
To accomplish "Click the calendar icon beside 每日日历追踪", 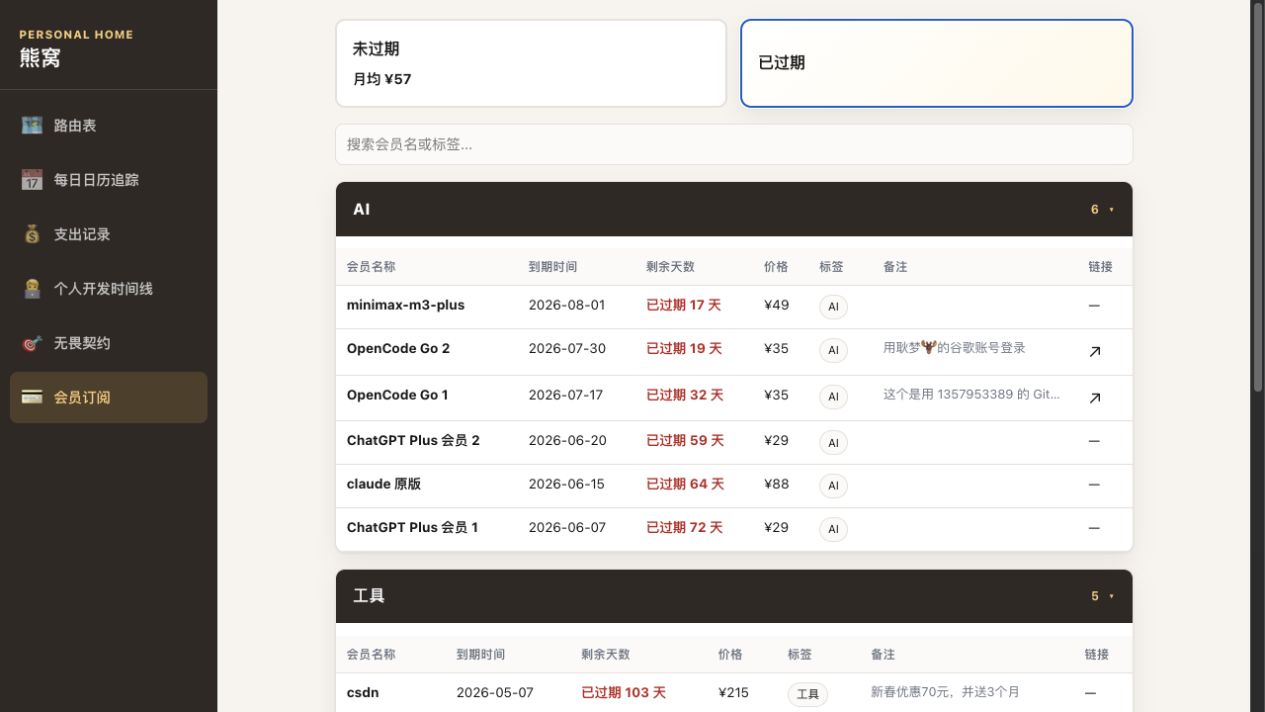I will pyautogui.click(x=32, y=180).
